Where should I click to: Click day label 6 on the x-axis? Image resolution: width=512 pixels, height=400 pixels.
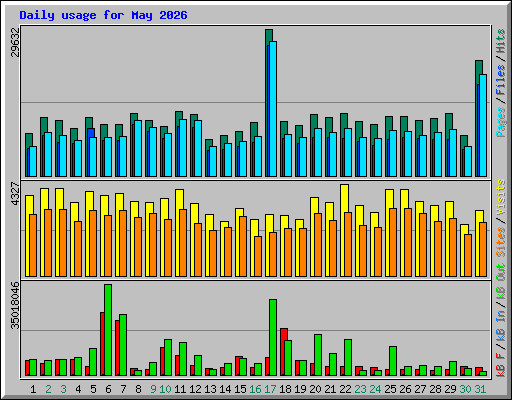pos(108,389)
